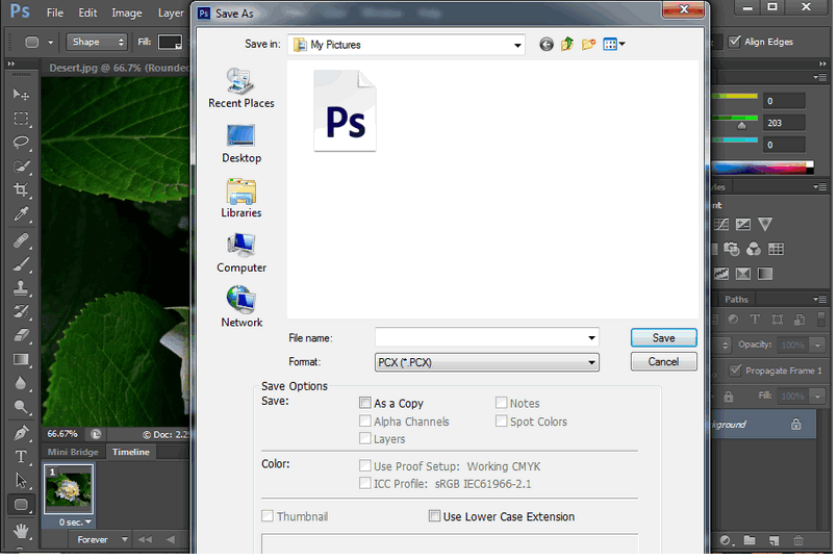The image size is (833, 554).
Task: Select the Eraser tool
Action: (x=21, y=335)
